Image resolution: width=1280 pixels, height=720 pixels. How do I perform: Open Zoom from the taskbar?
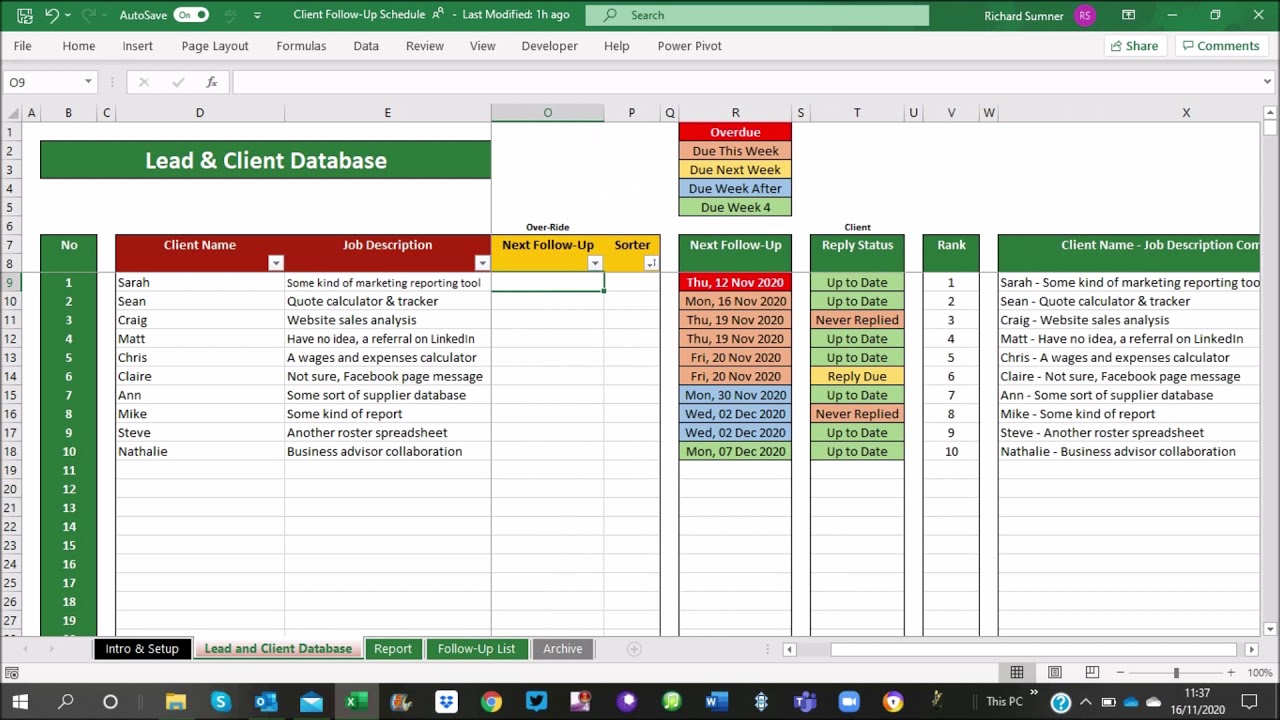click(x=849, y=702)
